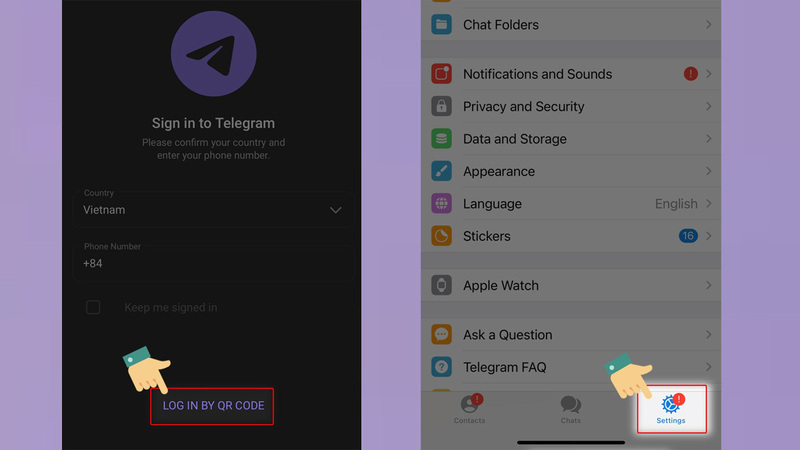Tap the Apple Watch icon
Screen dimensions: 800x450
click(x=441, y=285)
